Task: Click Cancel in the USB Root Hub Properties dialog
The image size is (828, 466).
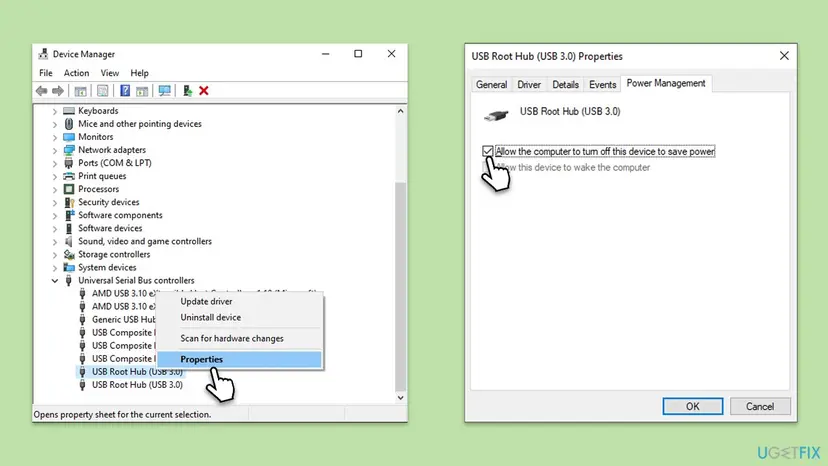Action: [760, 406]
